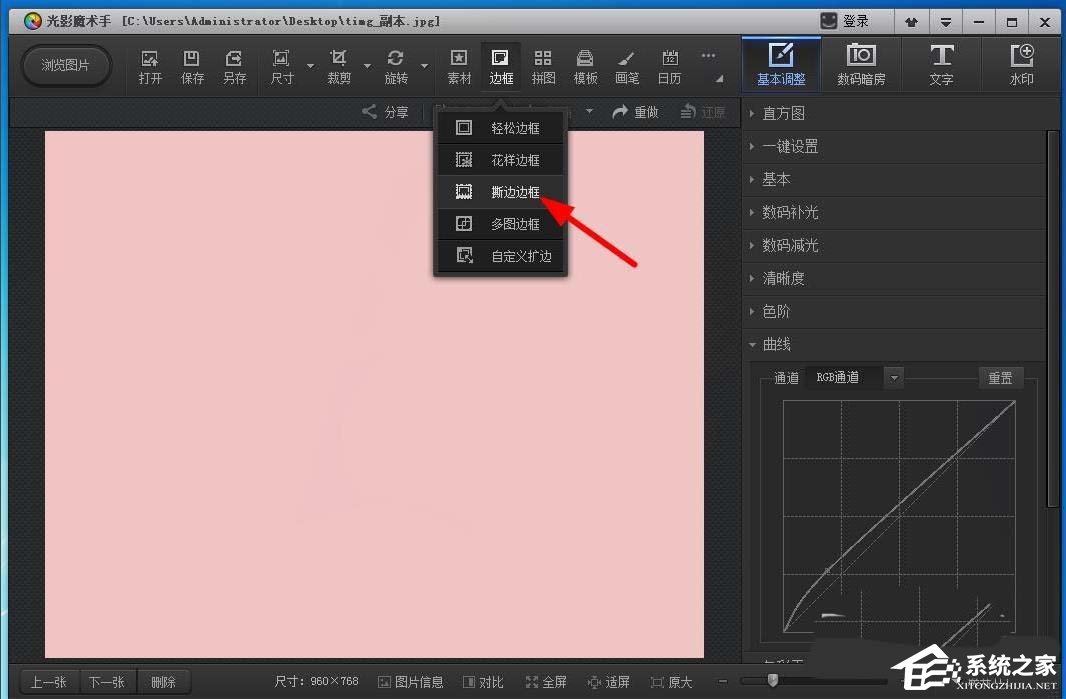Open the 日历 calendar tool

click(669, 64)
